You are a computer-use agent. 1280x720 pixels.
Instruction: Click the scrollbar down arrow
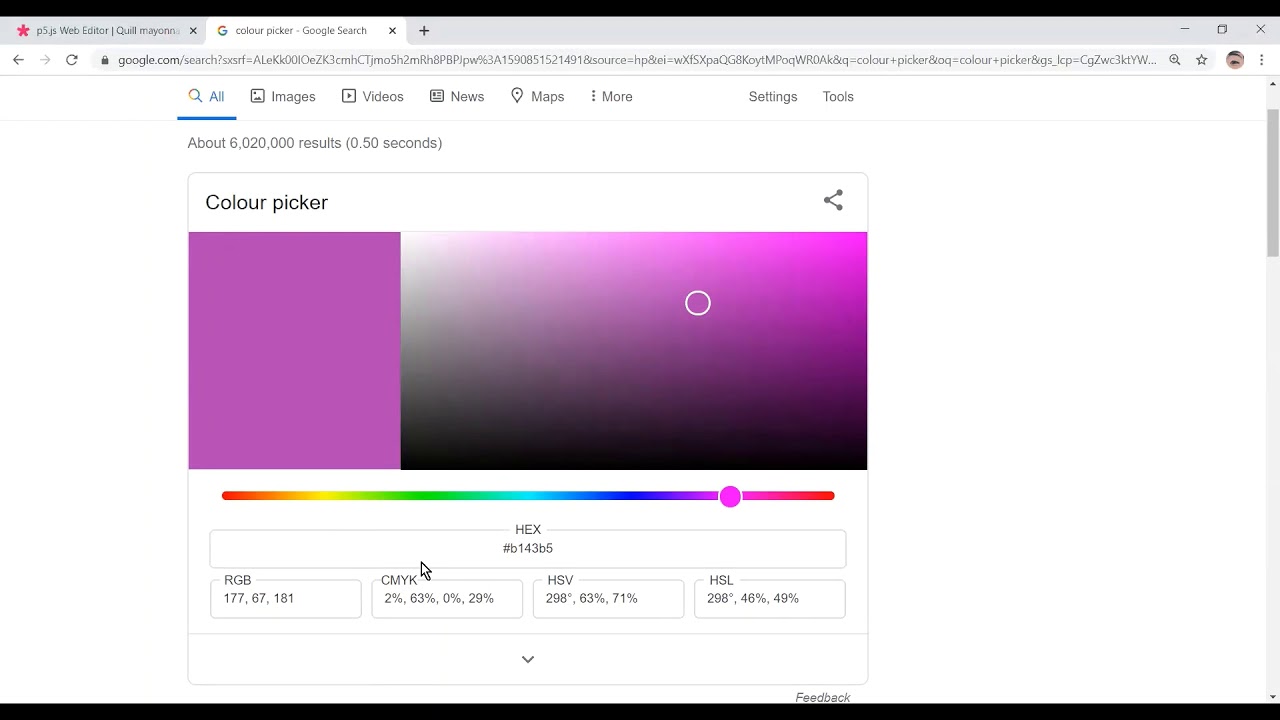[1272, 696]
